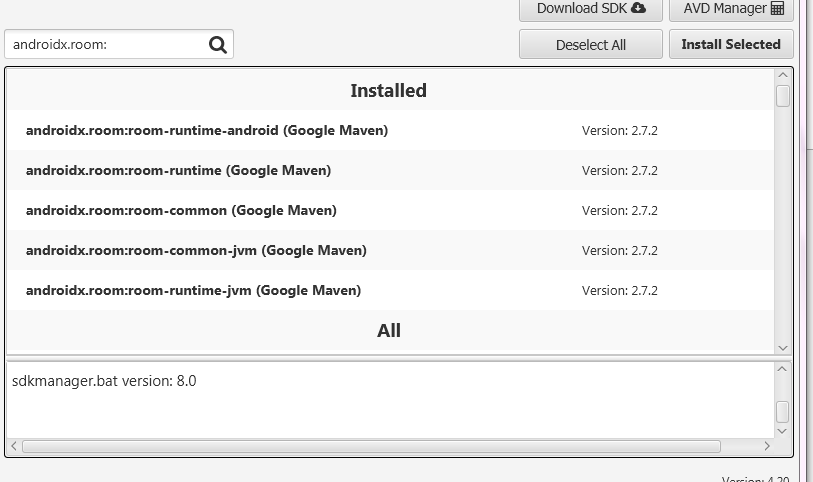This screenshot has height=482, width=813.
Task: Select androidx.room:room-common-jvm package row
Action: (x=390, y=250)
